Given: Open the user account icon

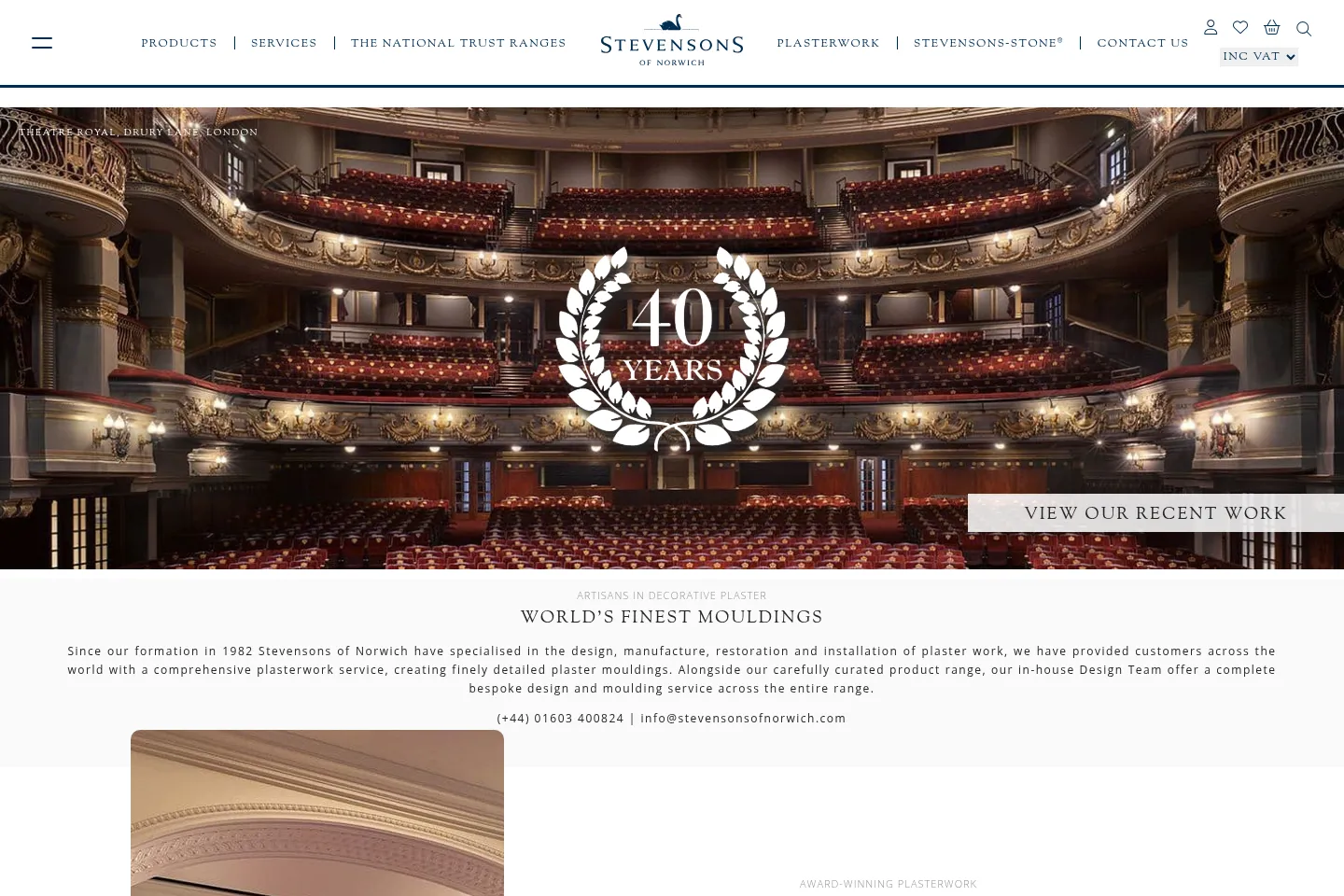Looking at the screenshot, I should (x=1211, y=28).
